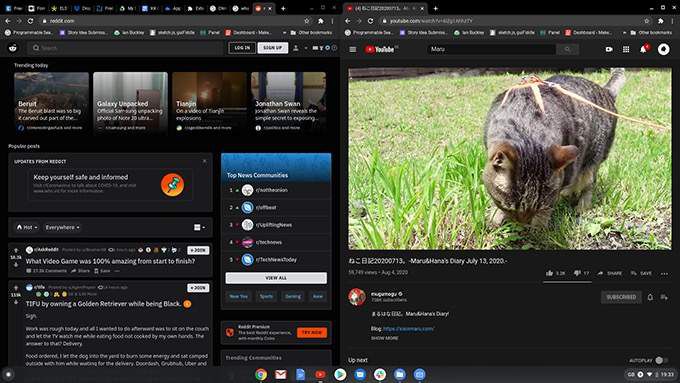The height and width of the screenshot is (383, 680).
Task: Bookmark reddit.com with the star icon
Action: tap(307, 21)
